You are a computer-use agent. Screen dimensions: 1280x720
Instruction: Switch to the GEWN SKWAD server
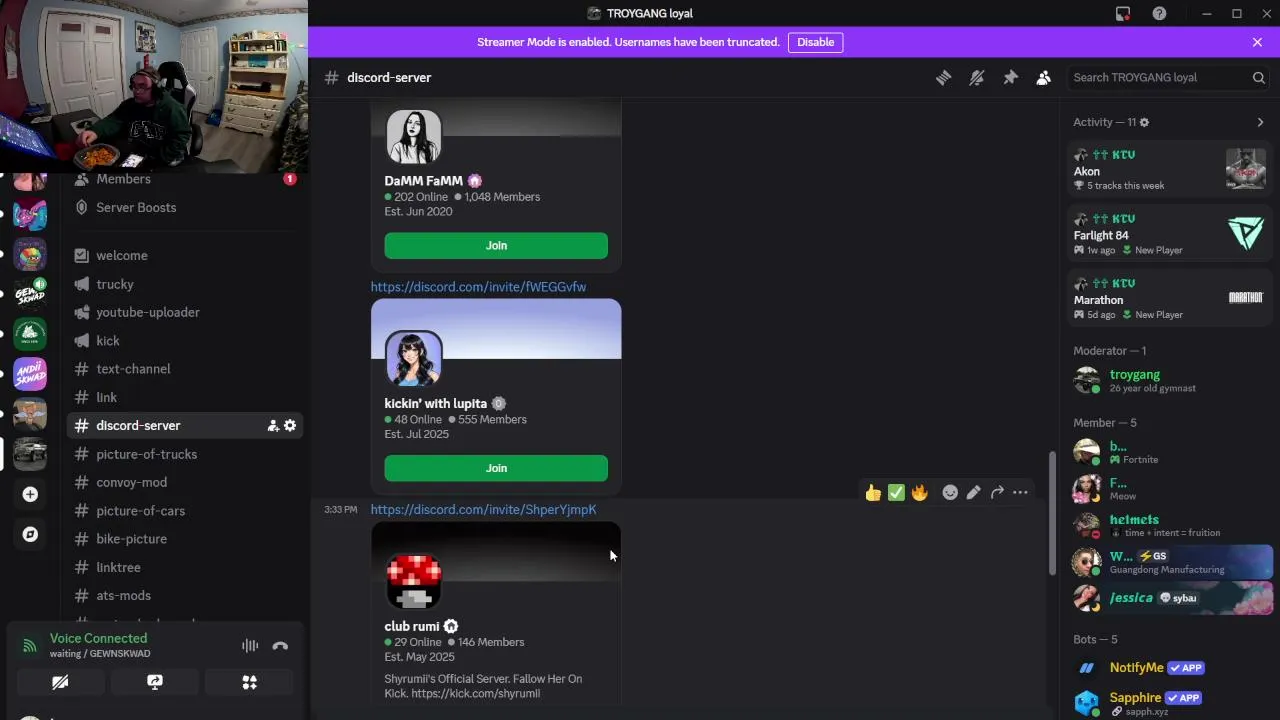click(30, 294)
